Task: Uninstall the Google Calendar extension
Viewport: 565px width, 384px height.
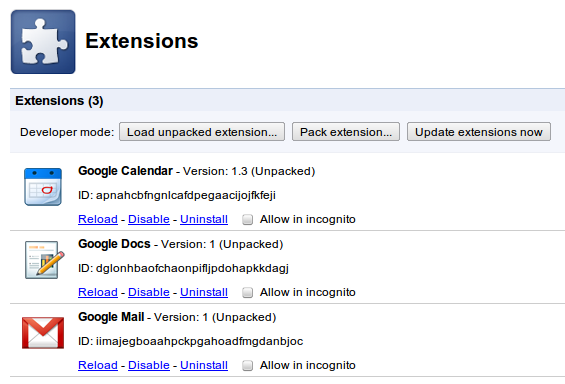Action: 204,219
